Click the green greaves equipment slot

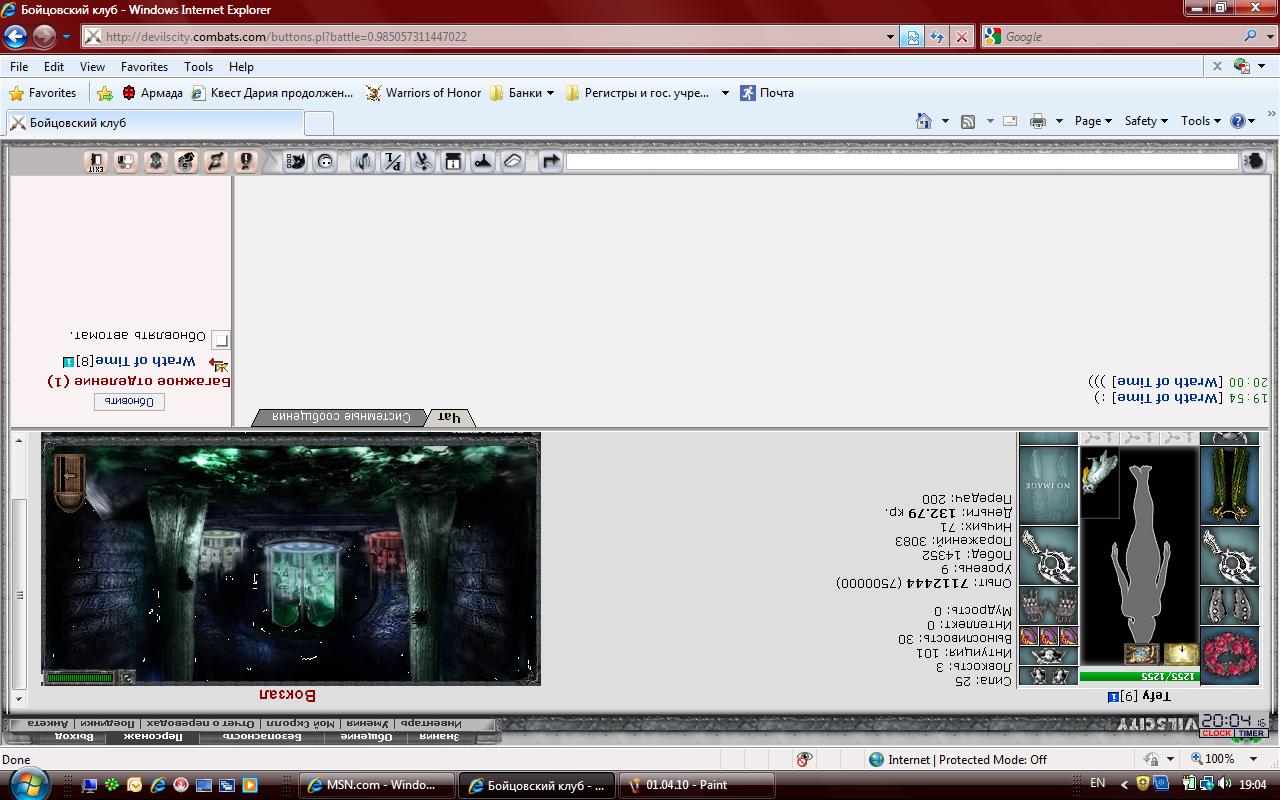(1229, 485)
